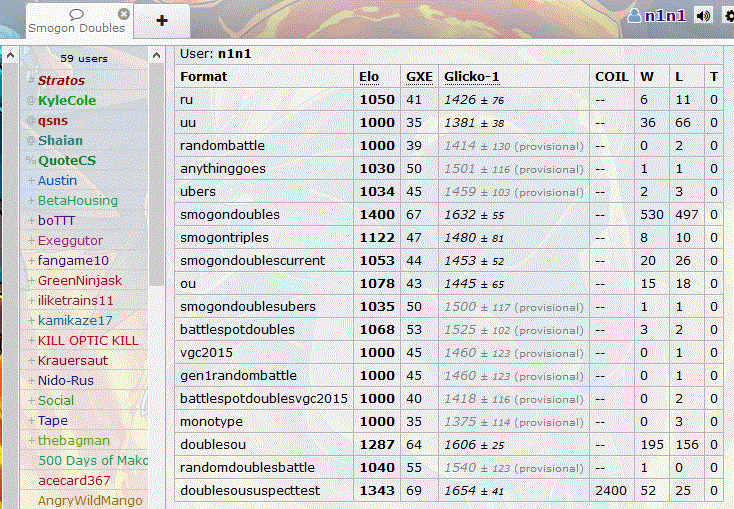Viewport: 734px width, 509px height.
Task: Select user KILL OPTIC KILL
Action: pyautogui.click(x=88, y=340)
